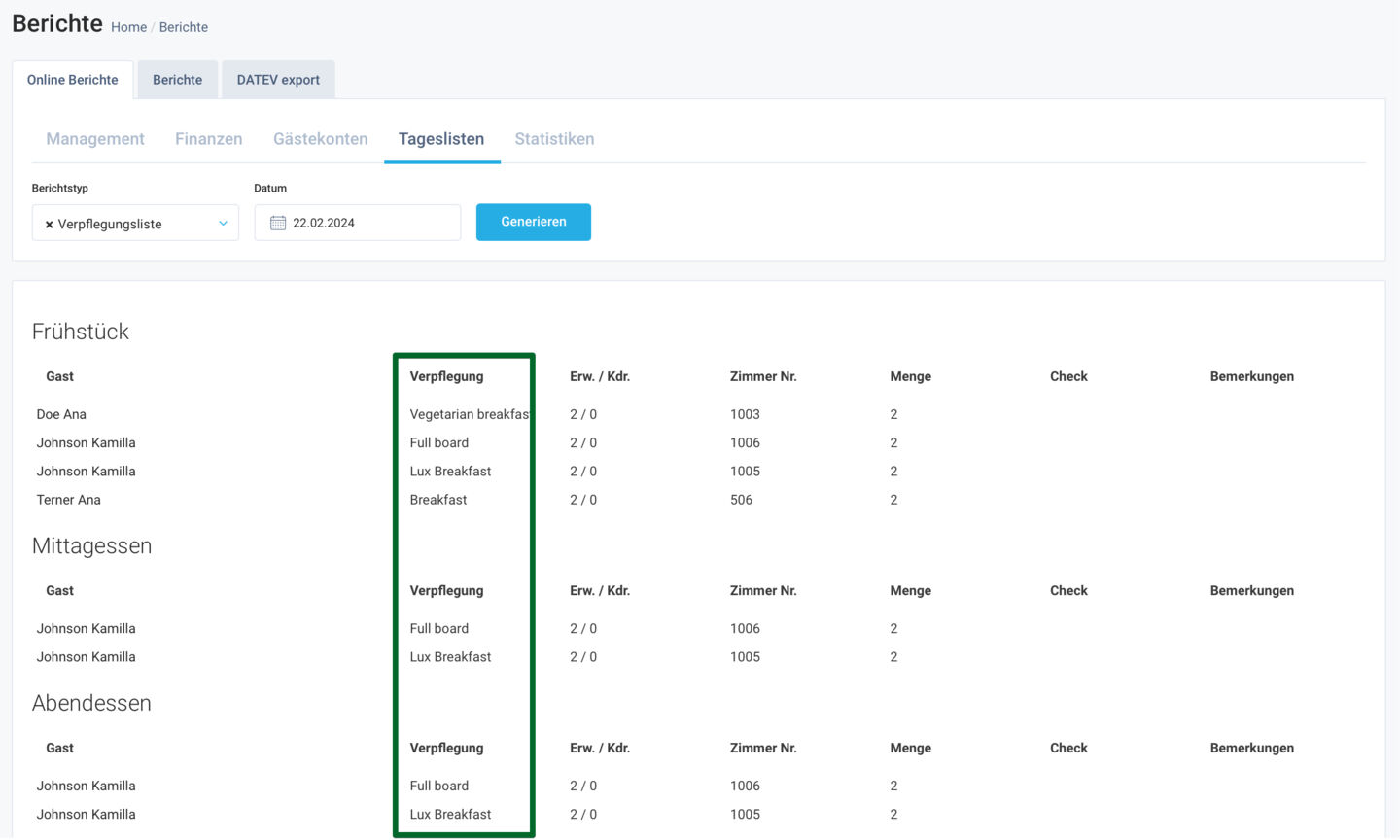Click Bemerkungen header in the Abendessen table
Image resolution: width=1400 pixels, height=840 pixels.
pyautogui.click(x=1252, y=748)
